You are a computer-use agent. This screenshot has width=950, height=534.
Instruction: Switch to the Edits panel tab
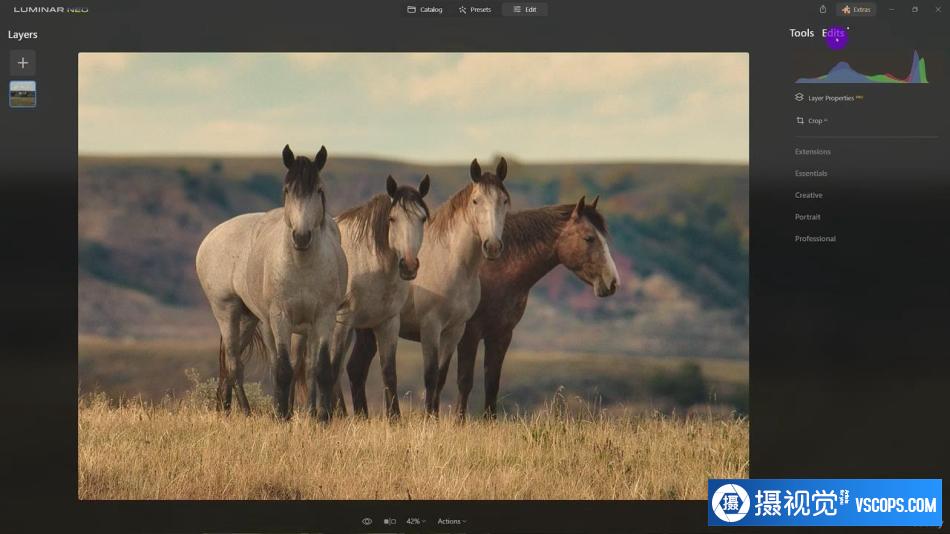click(x=833, y=33)
